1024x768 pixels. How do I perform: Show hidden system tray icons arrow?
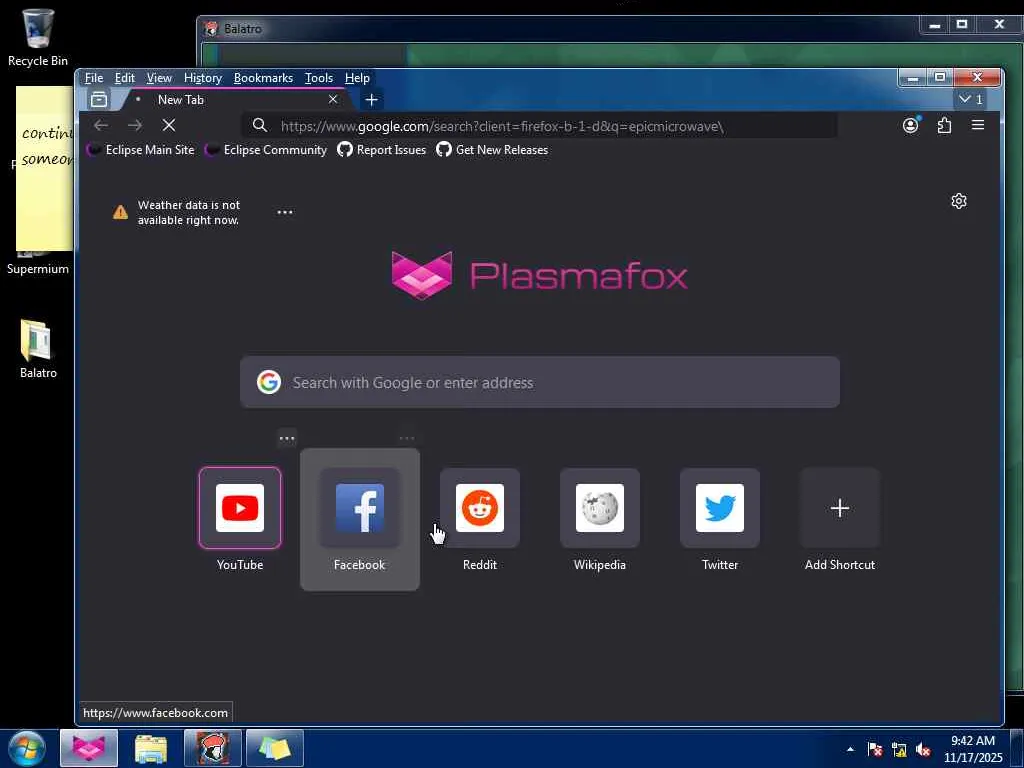point(850,749)
